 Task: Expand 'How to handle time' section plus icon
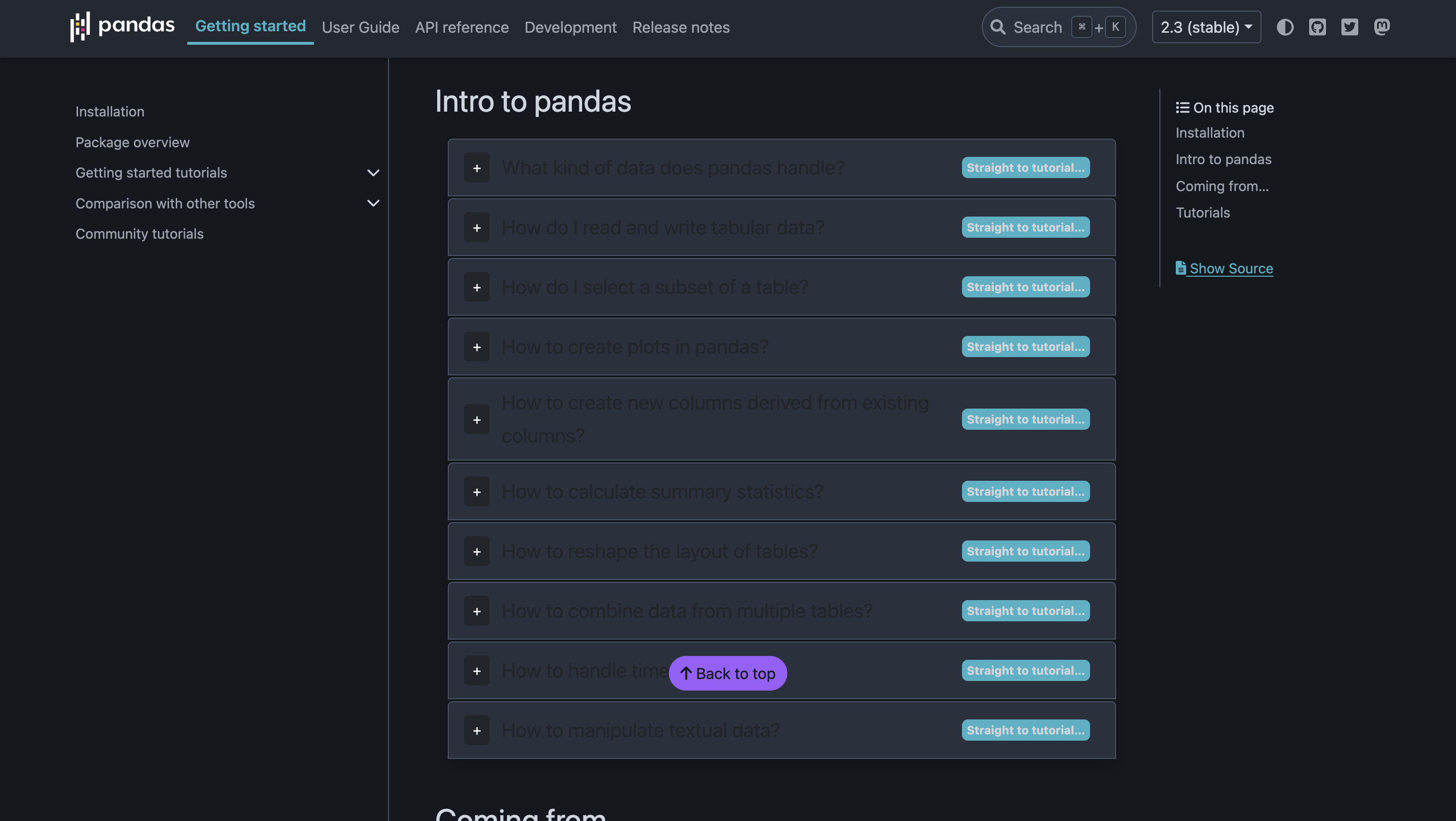coord(477,671)
